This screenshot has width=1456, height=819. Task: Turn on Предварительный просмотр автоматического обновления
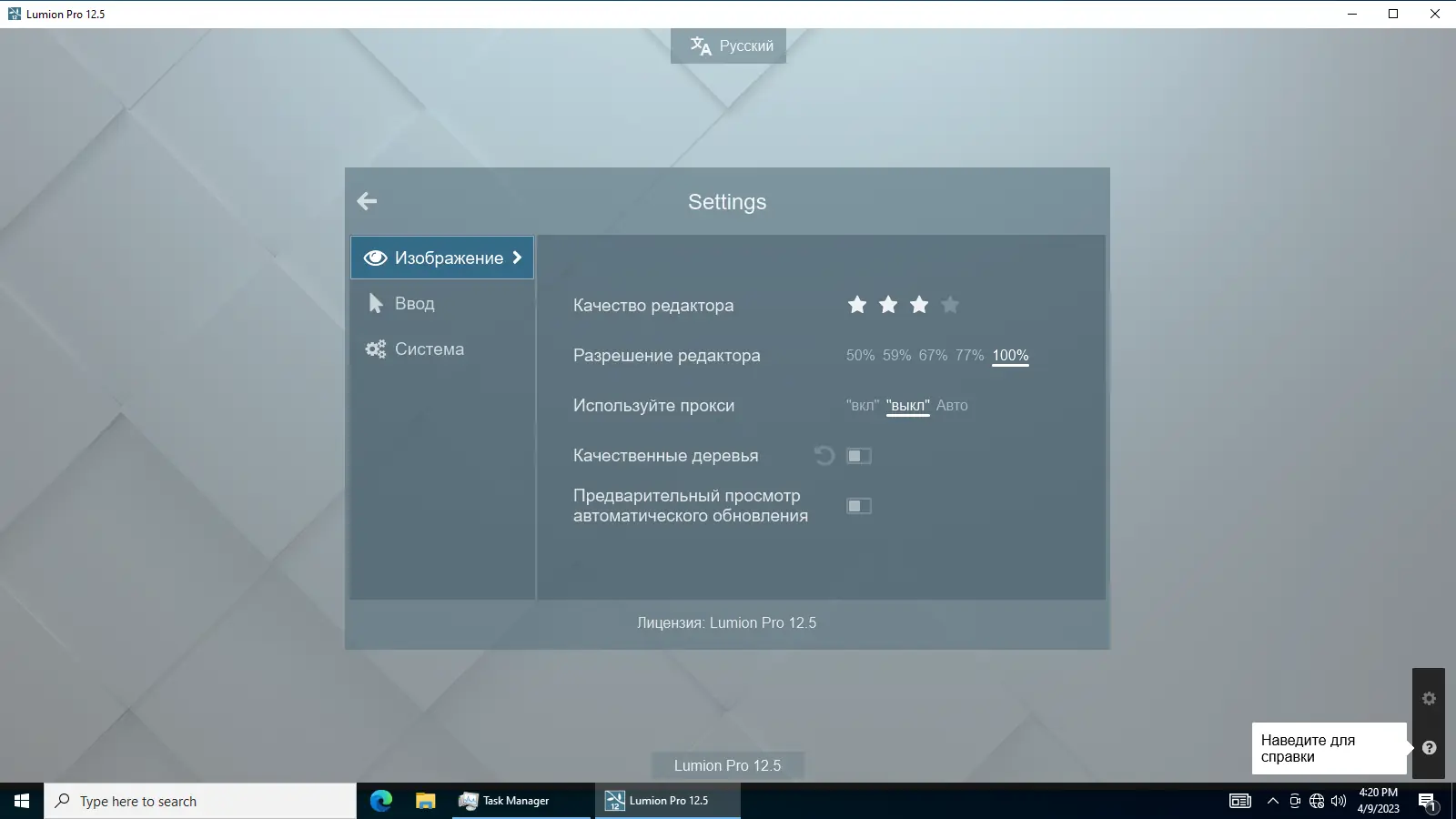(859, 505)
